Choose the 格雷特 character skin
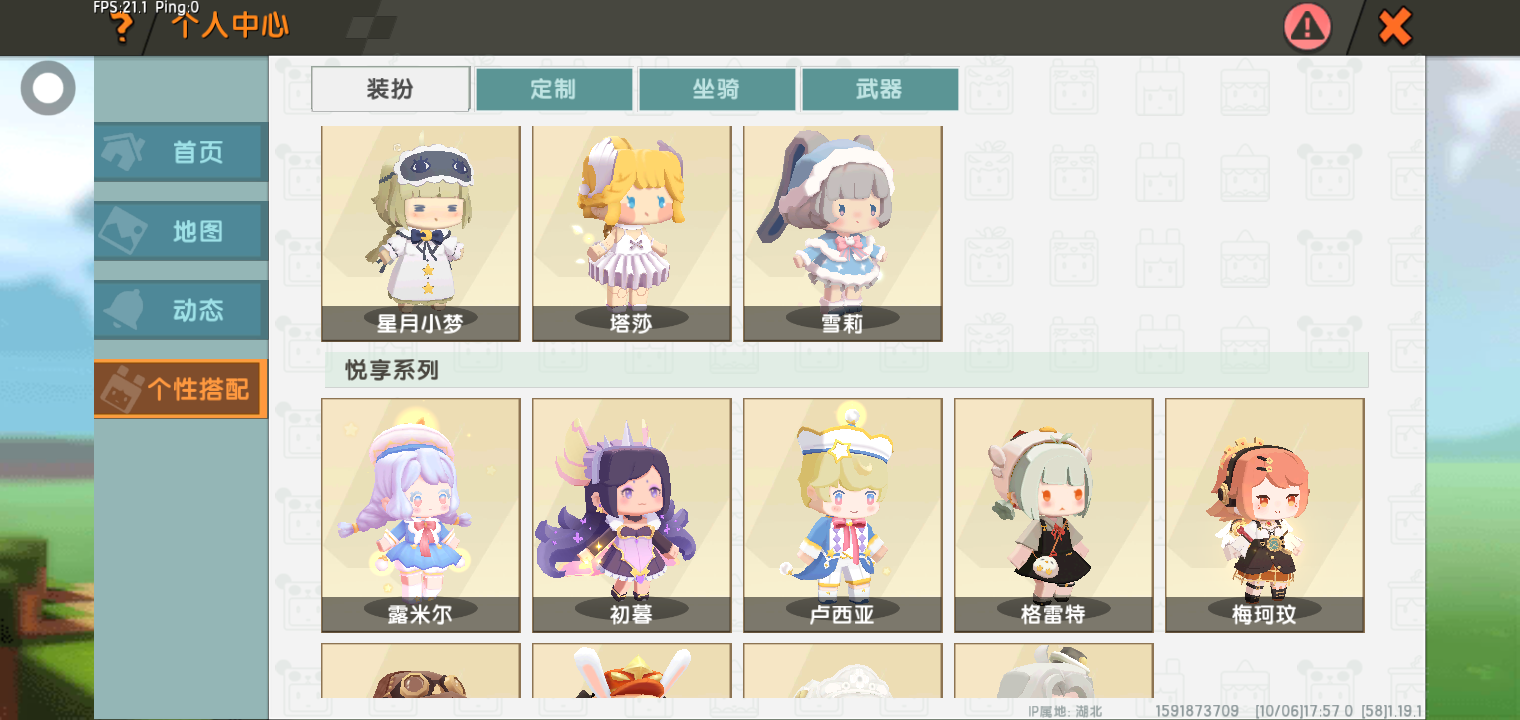The width and height of the screenshot is (1520, 720). (x=1054, y=515)
